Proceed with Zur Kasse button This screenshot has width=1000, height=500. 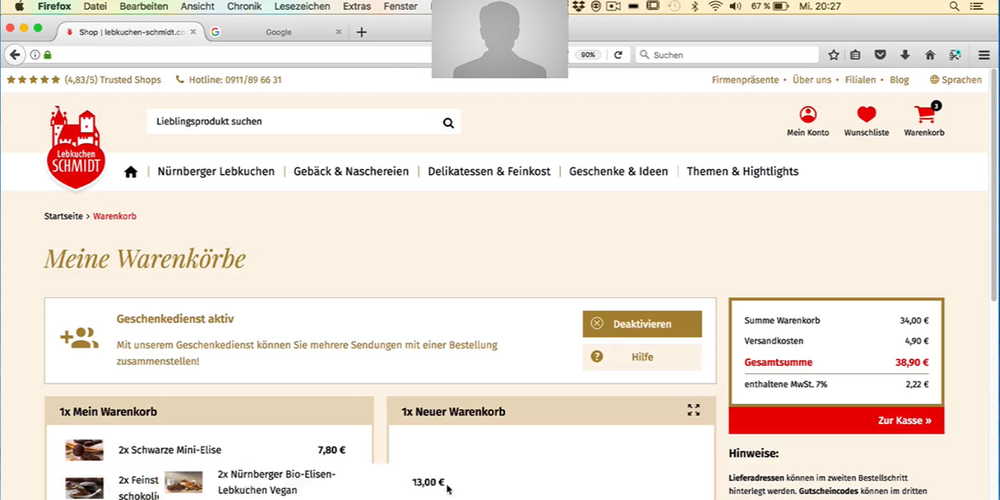tap(836, 421)
